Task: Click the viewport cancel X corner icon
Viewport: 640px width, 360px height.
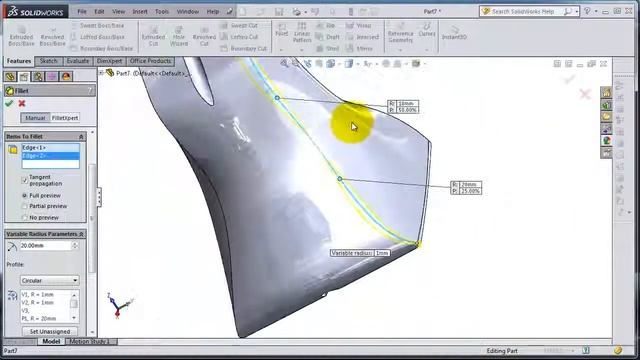Action: click(x=585, y=94)
